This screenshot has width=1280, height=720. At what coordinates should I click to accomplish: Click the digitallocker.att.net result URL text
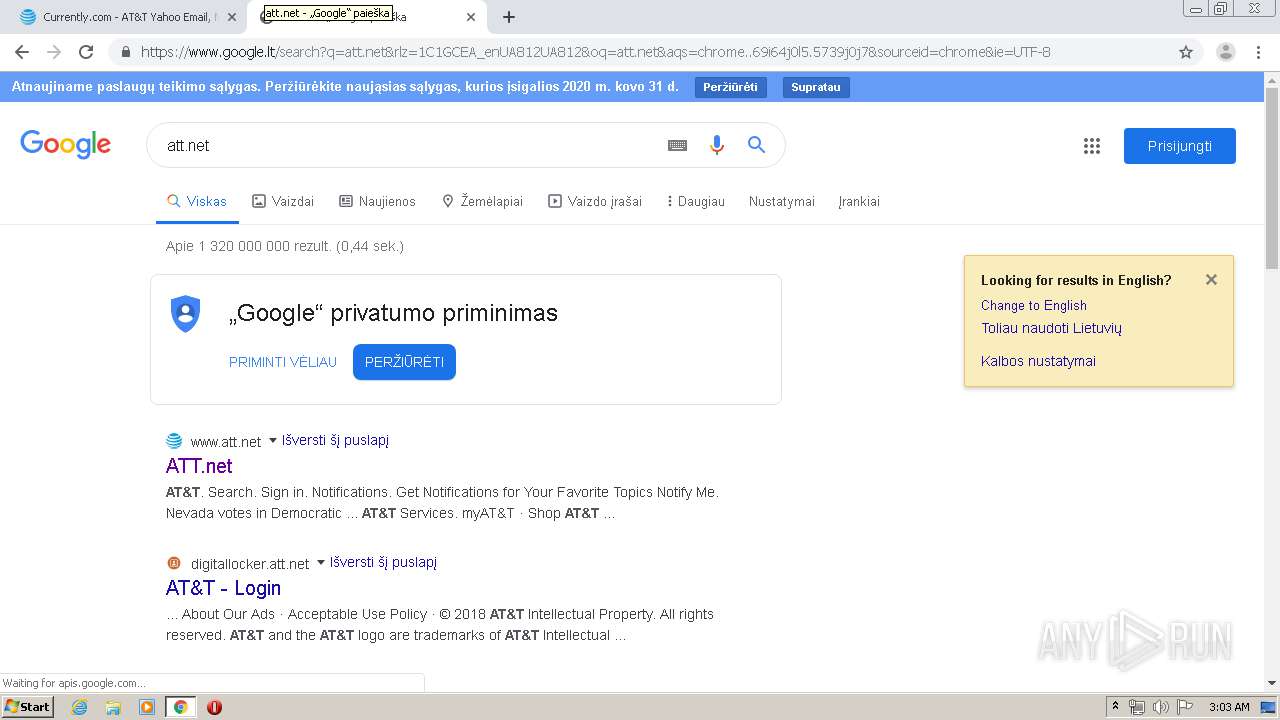coord(250,563)
